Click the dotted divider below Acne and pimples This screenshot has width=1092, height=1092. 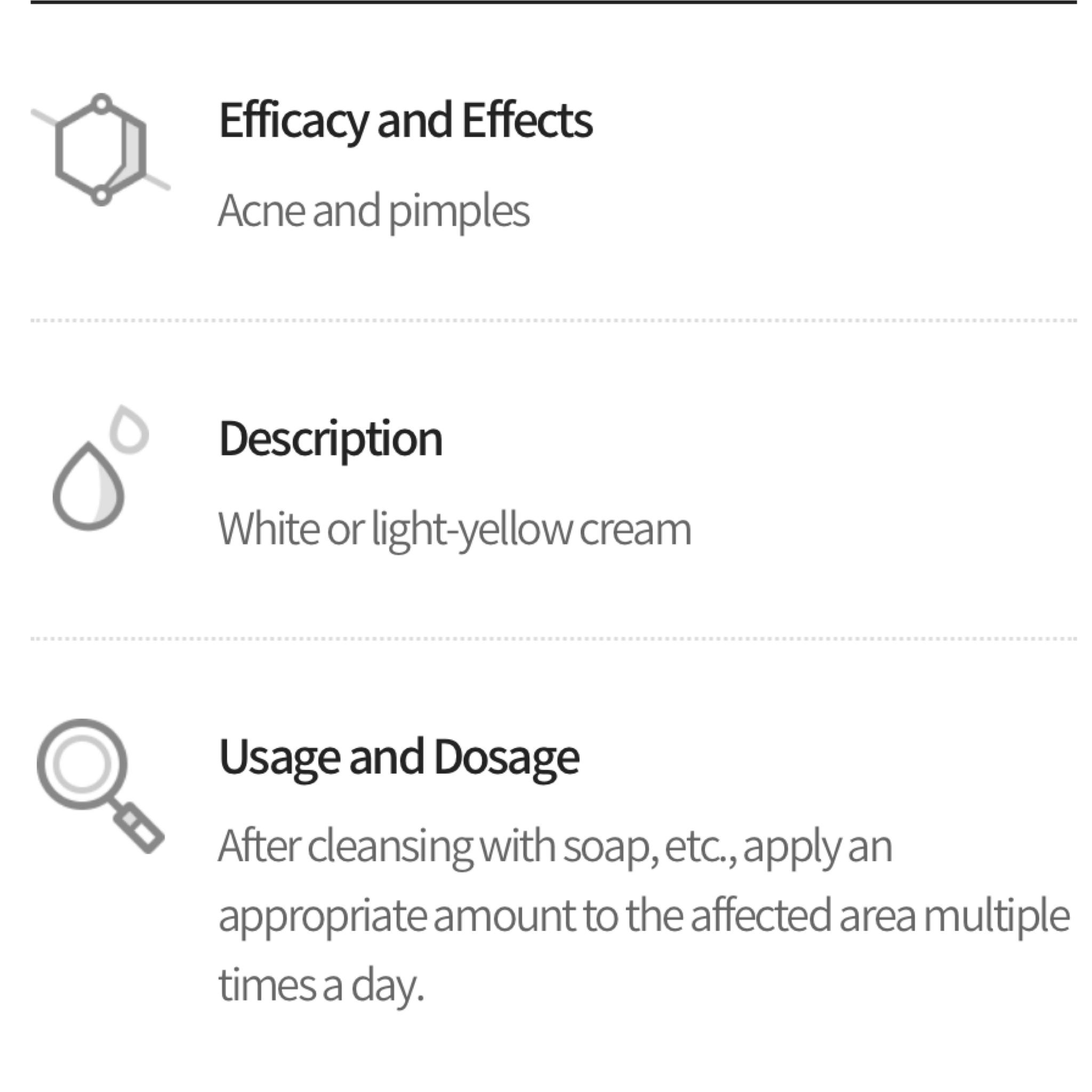coord(554,320)
